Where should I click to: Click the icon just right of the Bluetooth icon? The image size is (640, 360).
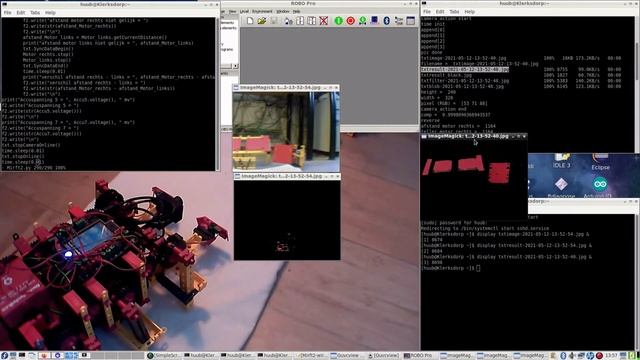pyautogui.click(x=399, y=20)
